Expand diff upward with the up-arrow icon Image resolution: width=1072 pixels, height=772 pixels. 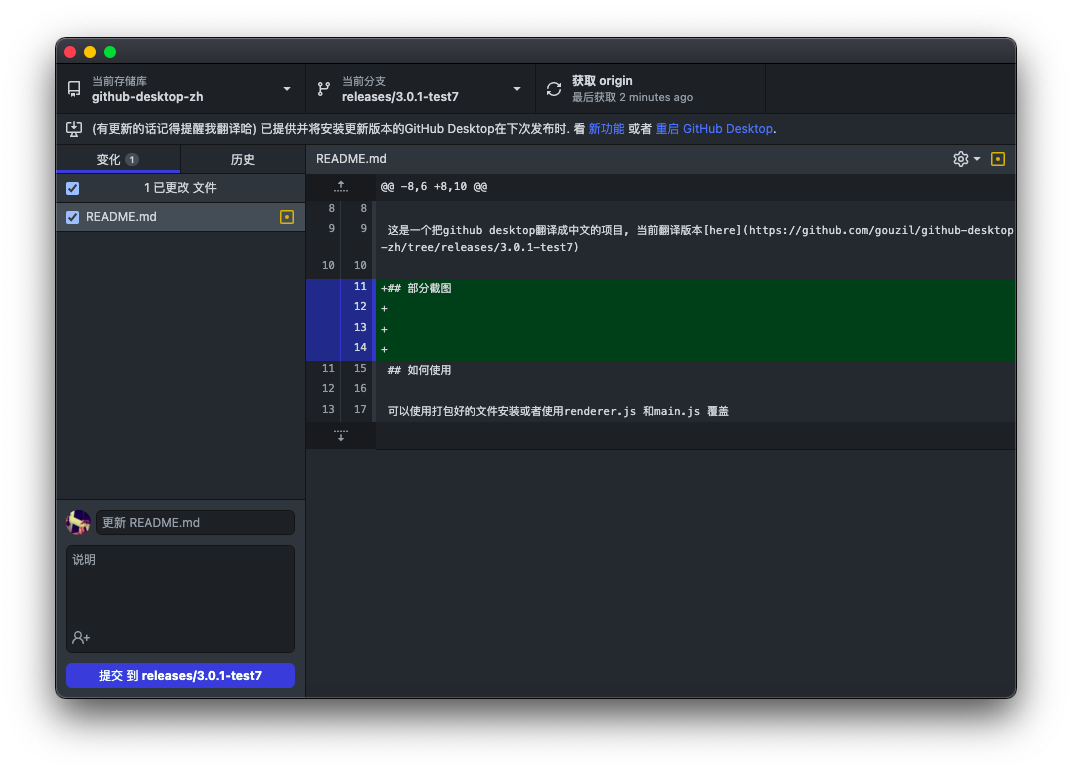click(x=341, y=187)
